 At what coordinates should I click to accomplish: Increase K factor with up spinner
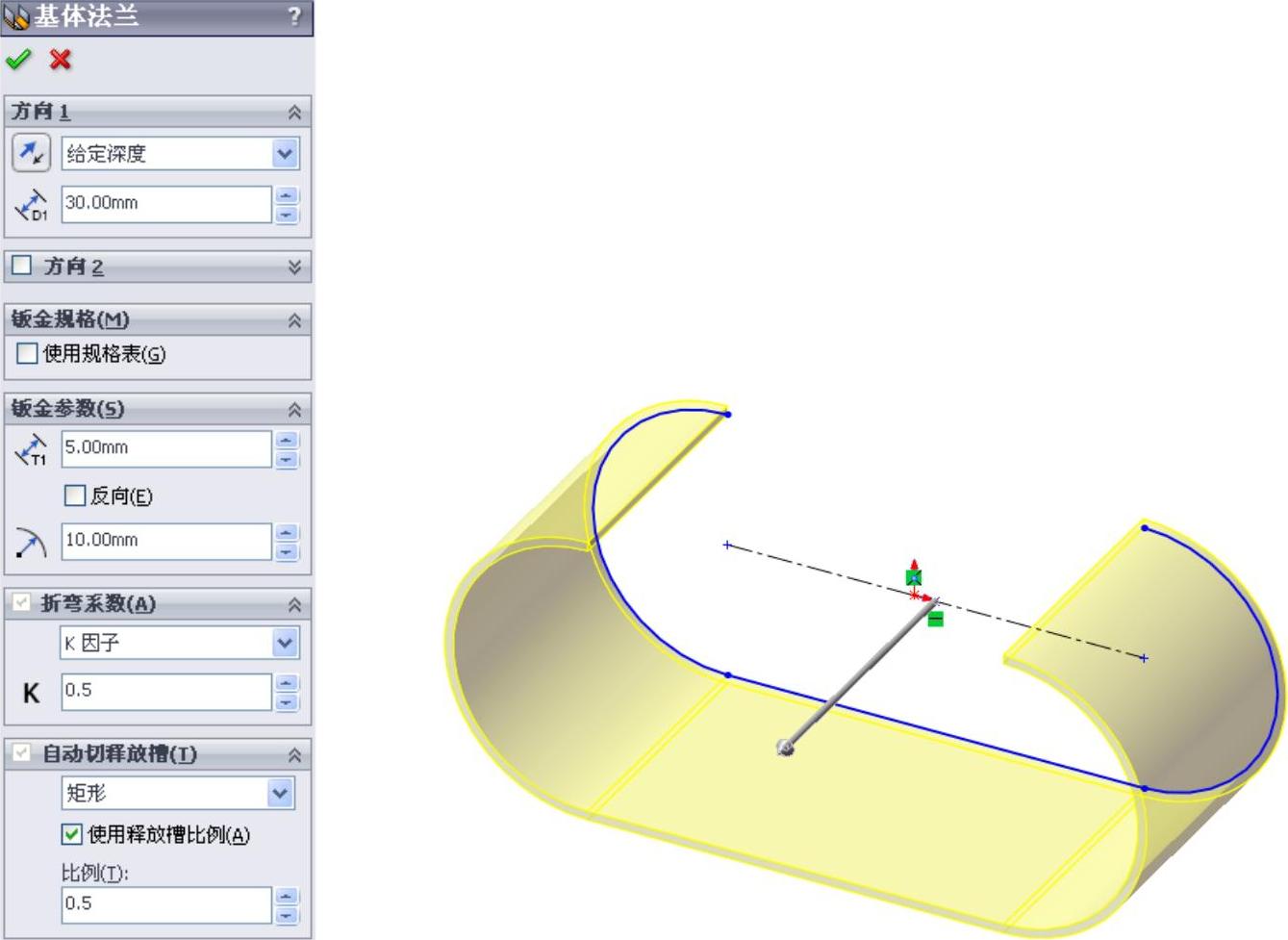point(287,683)
